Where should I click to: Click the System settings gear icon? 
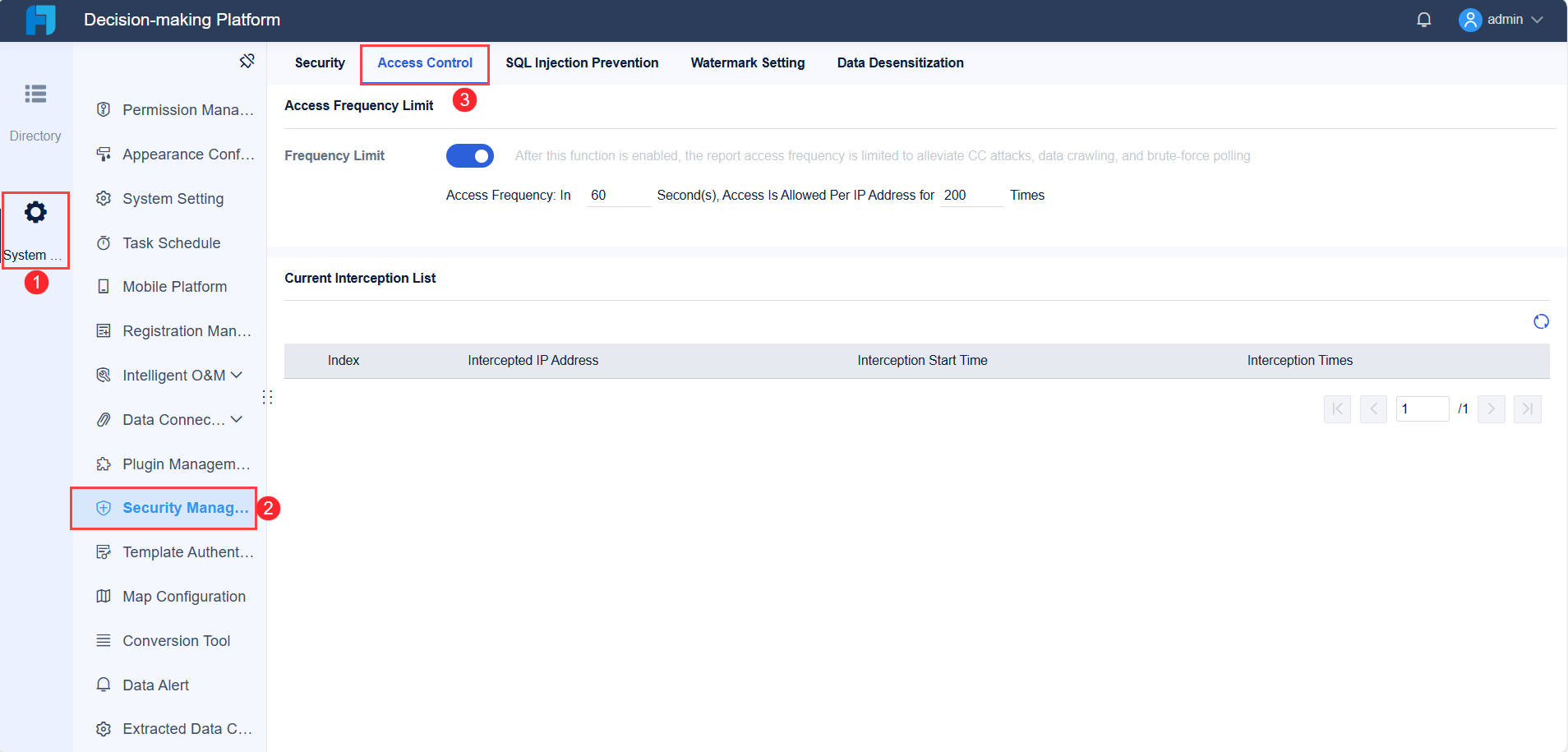coord(35,212)
